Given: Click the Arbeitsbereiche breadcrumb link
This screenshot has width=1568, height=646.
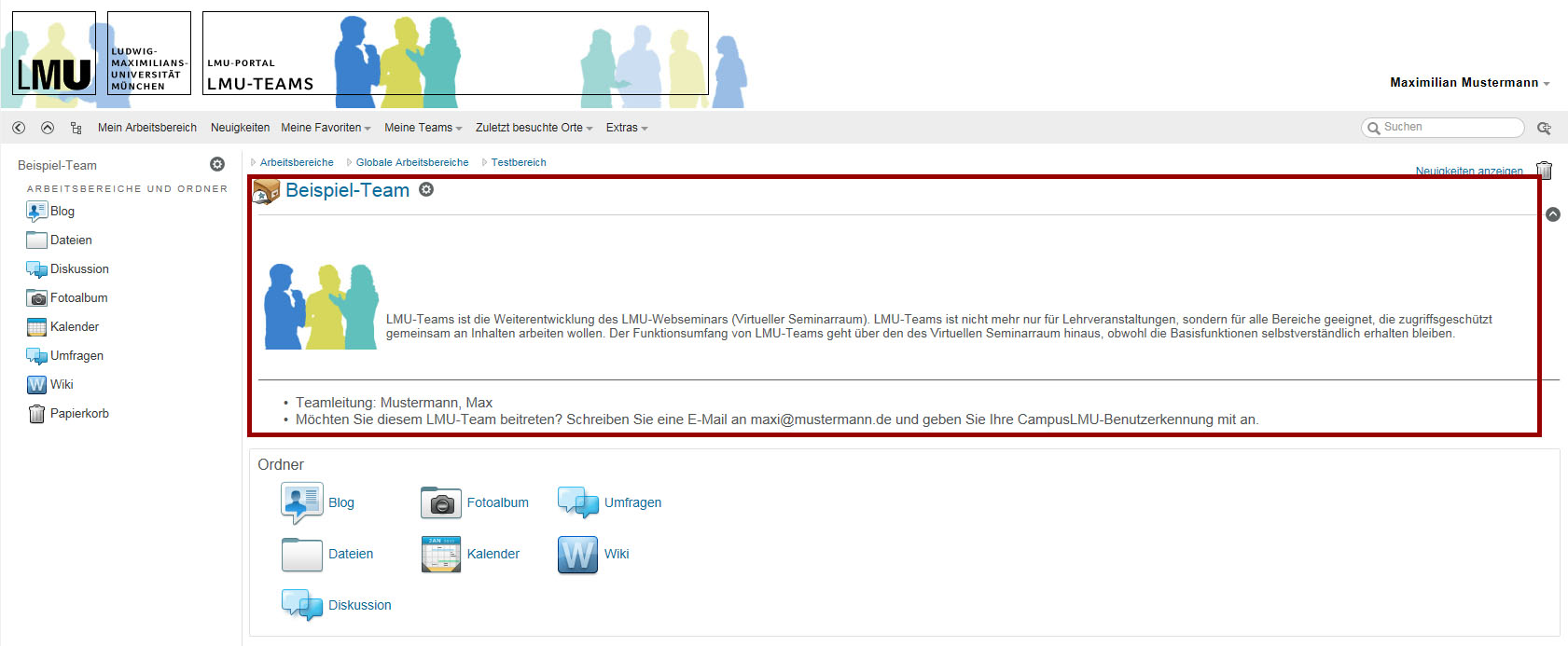Looking at the screenshot, I should tap(297, 162).
